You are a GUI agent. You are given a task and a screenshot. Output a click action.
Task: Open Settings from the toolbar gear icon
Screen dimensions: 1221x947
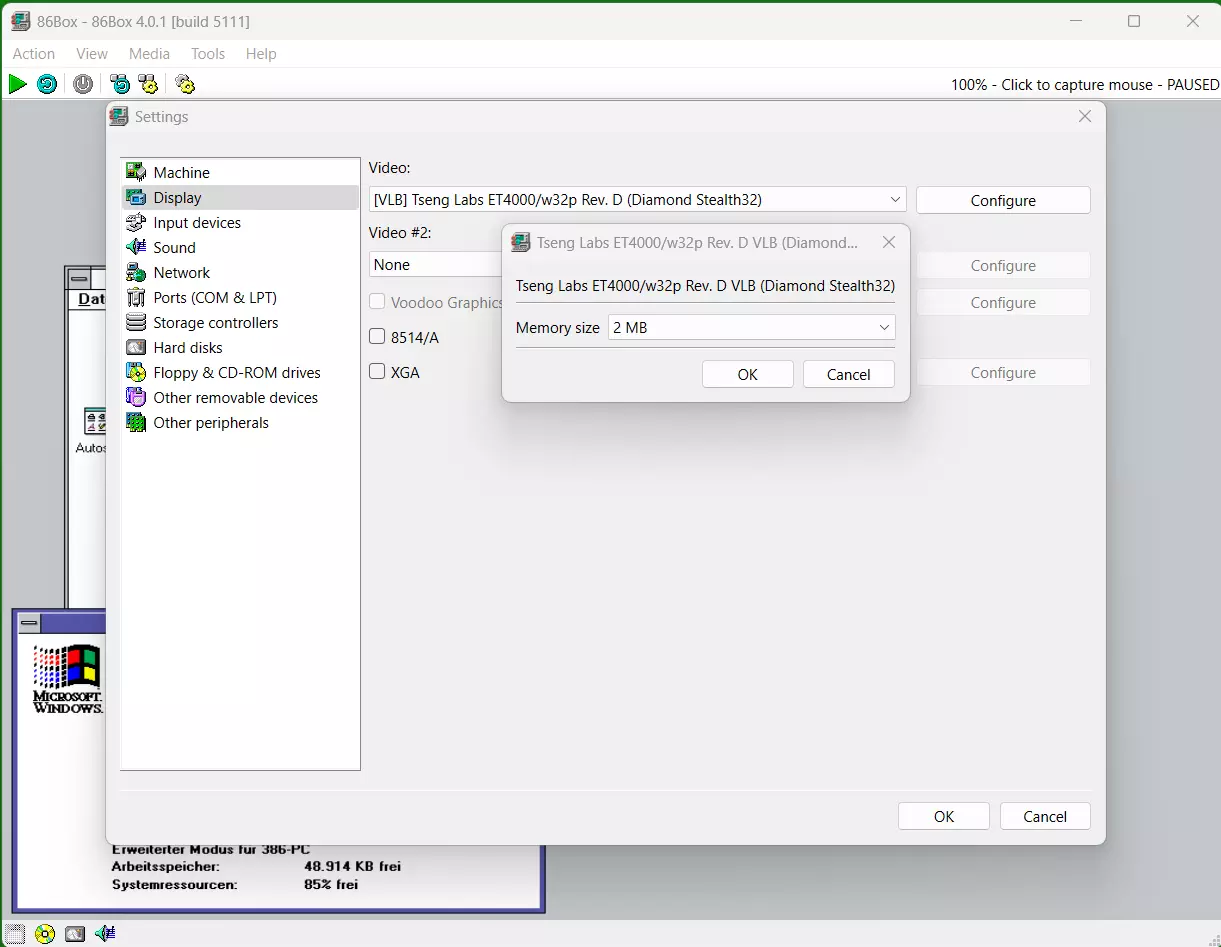click(x=184, y=84)
